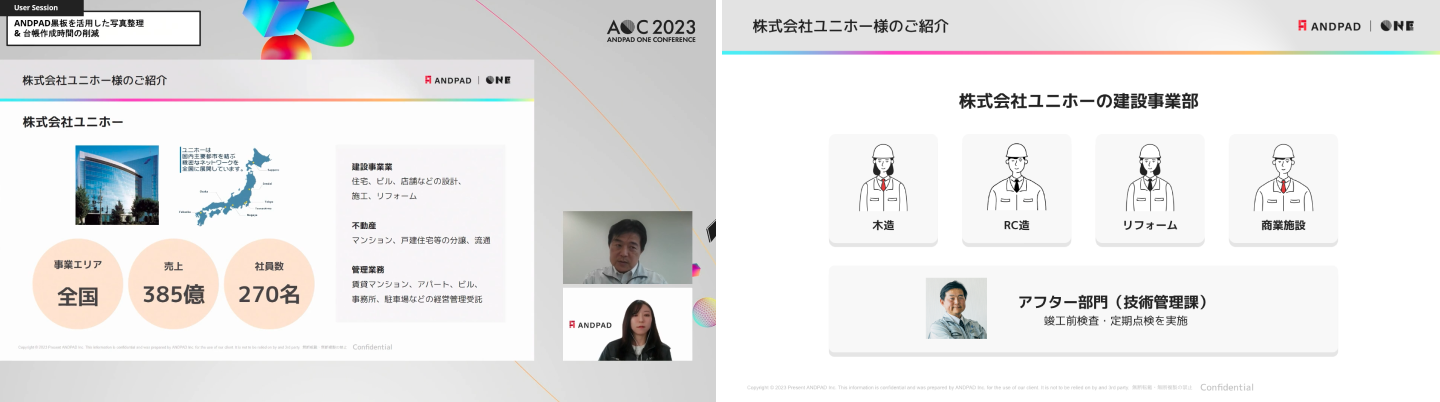Click the left slide title 株式会社ユニホー様のご紹介
The image size is (1440, 402).
[x=94, y=80]
